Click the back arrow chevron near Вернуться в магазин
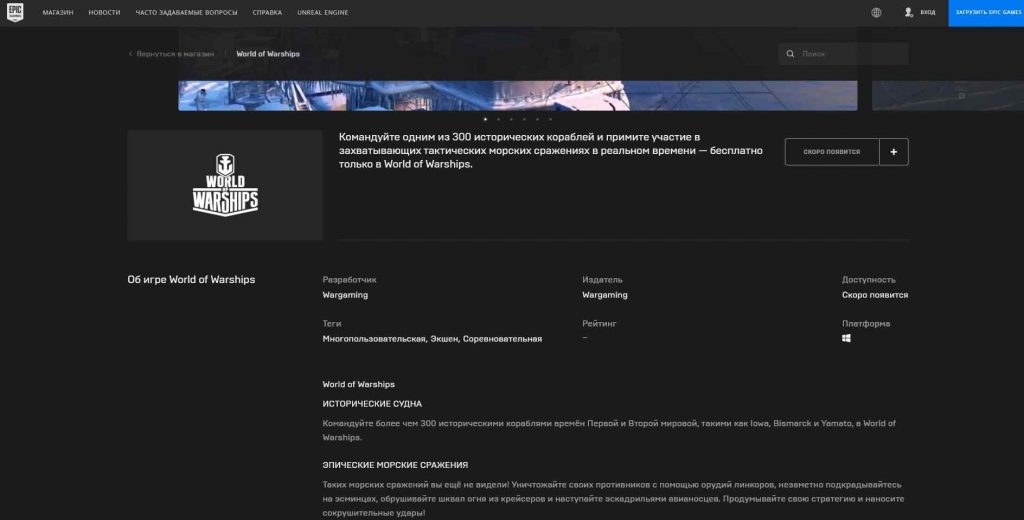Image resolution: width=1024 pixels, height=520 pixels. 130,54
